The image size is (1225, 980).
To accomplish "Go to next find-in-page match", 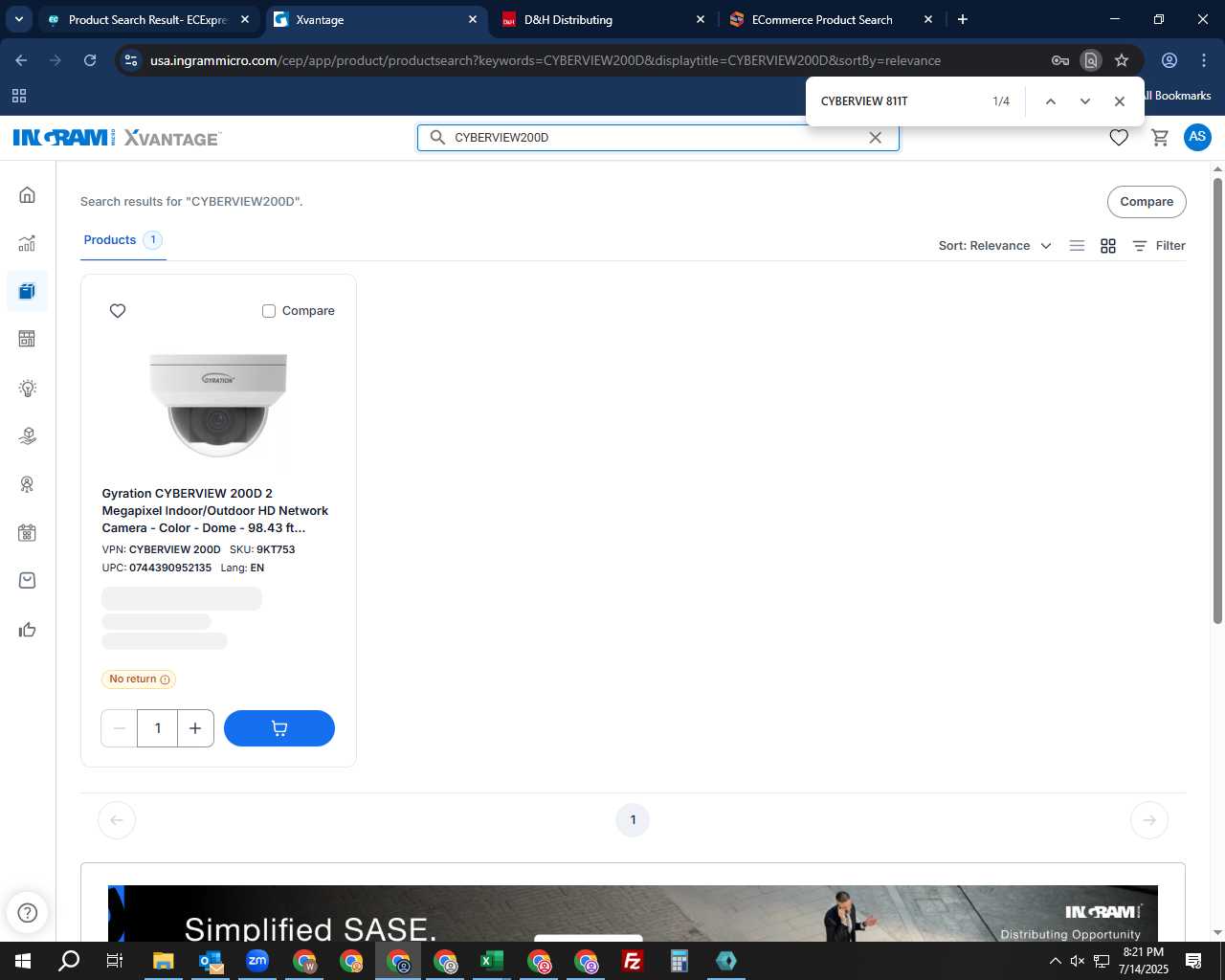I will coord(1084,101).
